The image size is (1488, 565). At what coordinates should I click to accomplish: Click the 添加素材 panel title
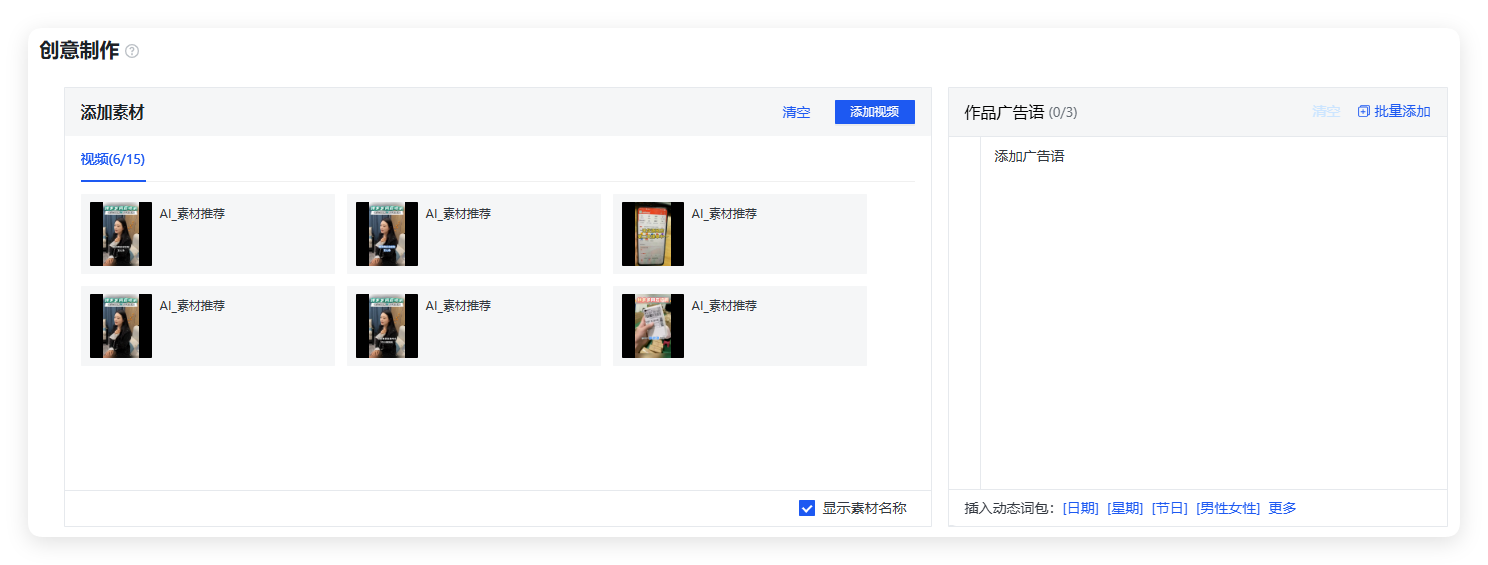112,112
